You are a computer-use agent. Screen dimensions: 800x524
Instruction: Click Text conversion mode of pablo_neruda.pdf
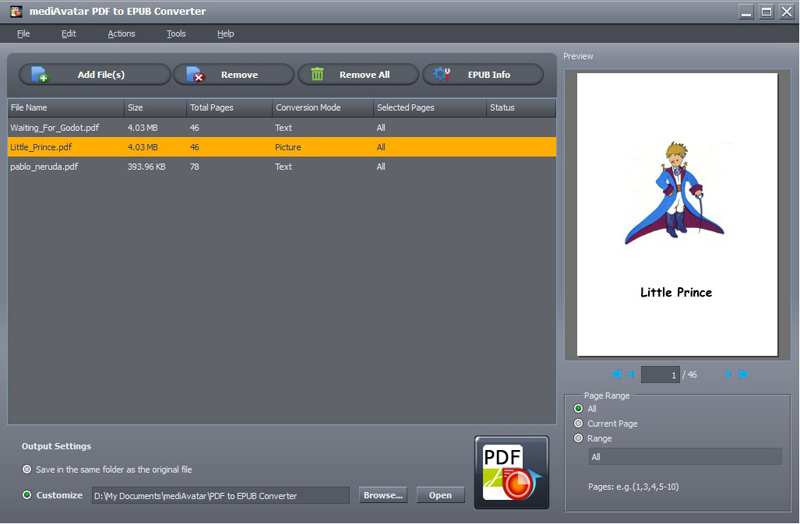coord(283,166)
